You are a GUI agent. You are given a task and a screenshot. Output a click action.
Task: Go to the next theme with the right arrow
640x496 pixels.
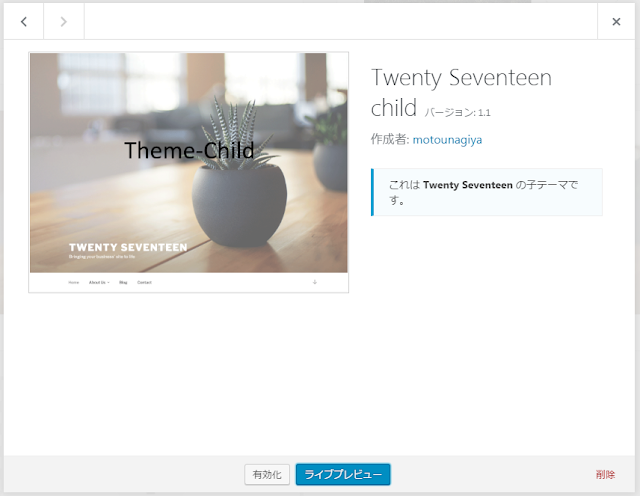[x=64, y=22]
